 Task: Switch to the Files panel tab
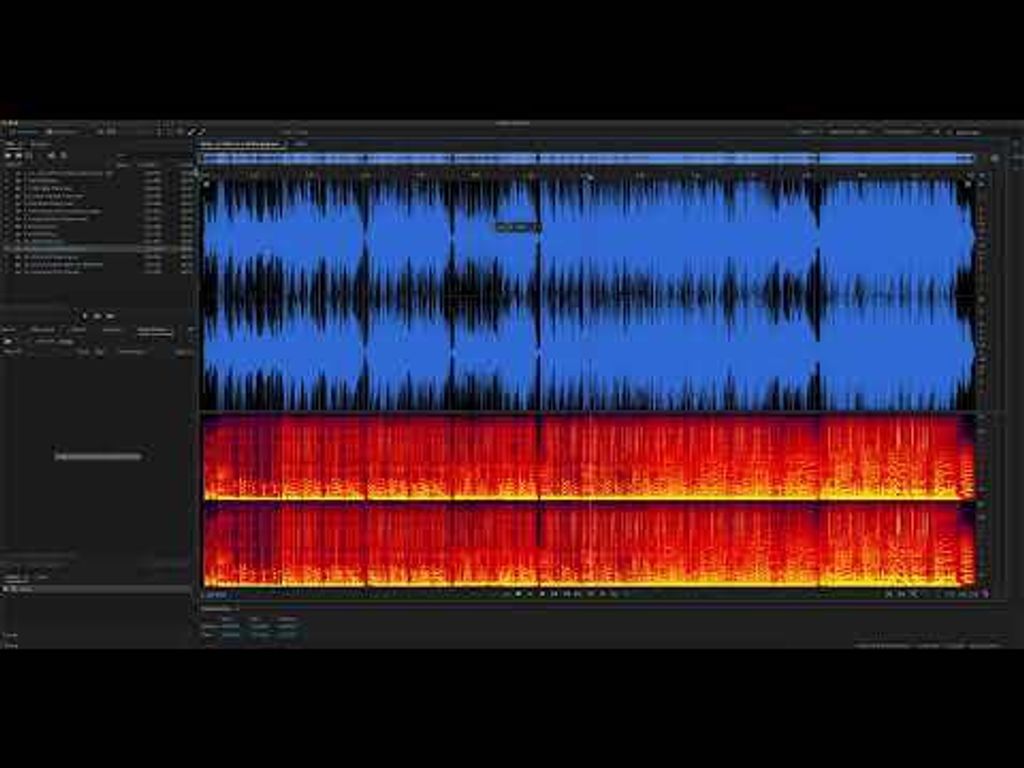coord(10,144)
